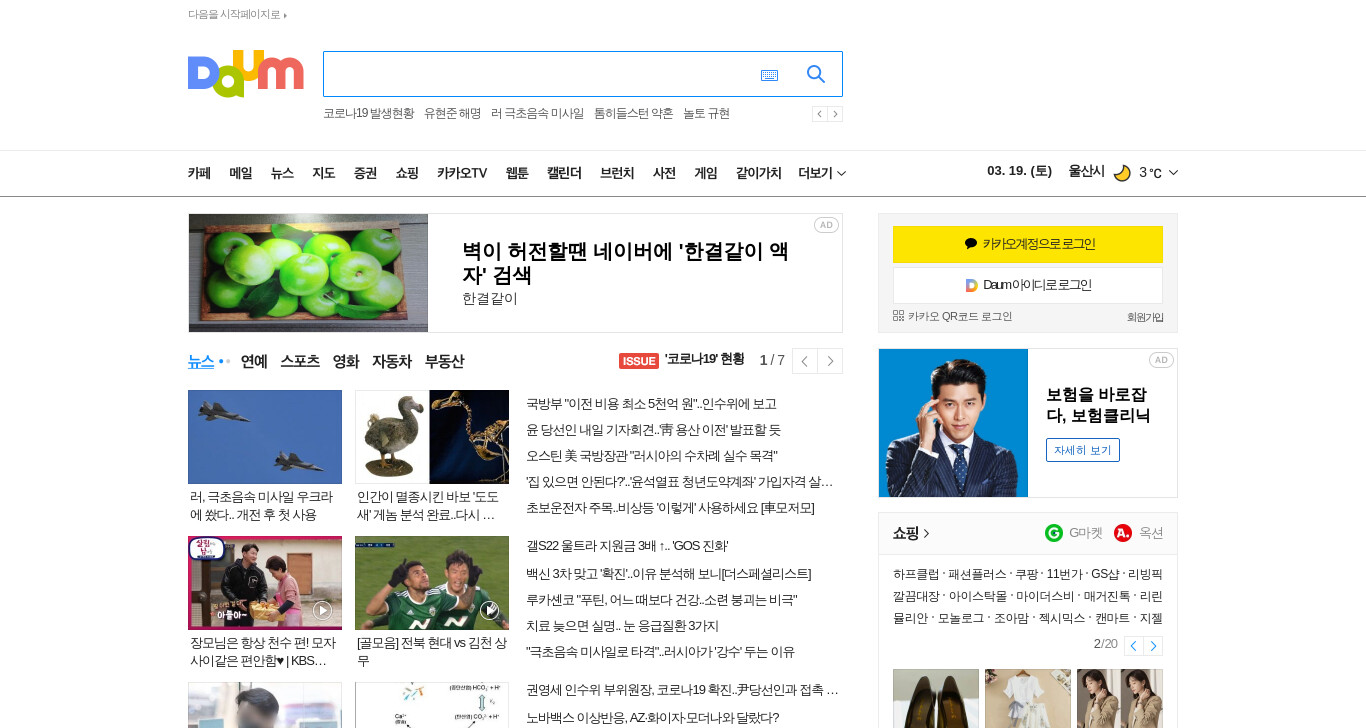Go to previous news page arrow
Screen dimensions: 1366x728
point(805,361)
